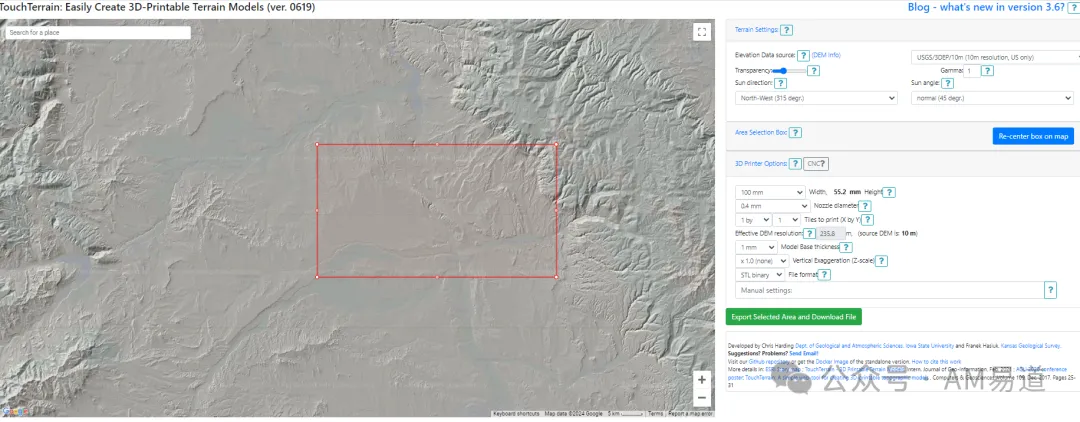Click the Send Email link
The image size is (1080, 422).
[x=804, y=352]
